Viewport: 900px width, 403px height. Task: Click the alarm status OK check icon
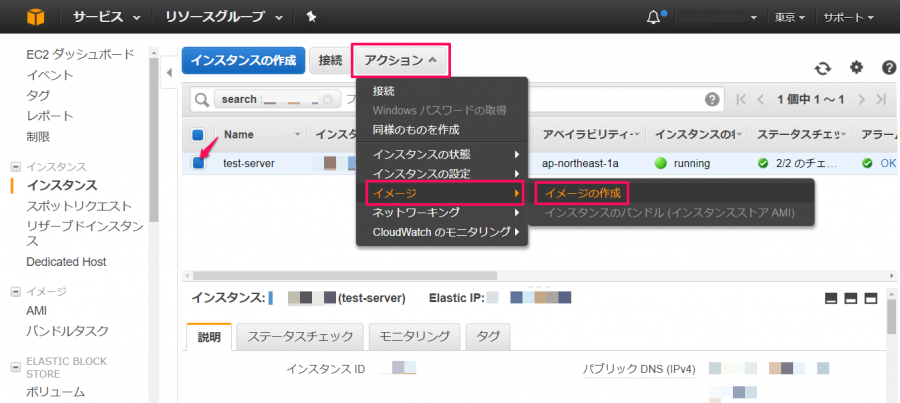point(867,164)
